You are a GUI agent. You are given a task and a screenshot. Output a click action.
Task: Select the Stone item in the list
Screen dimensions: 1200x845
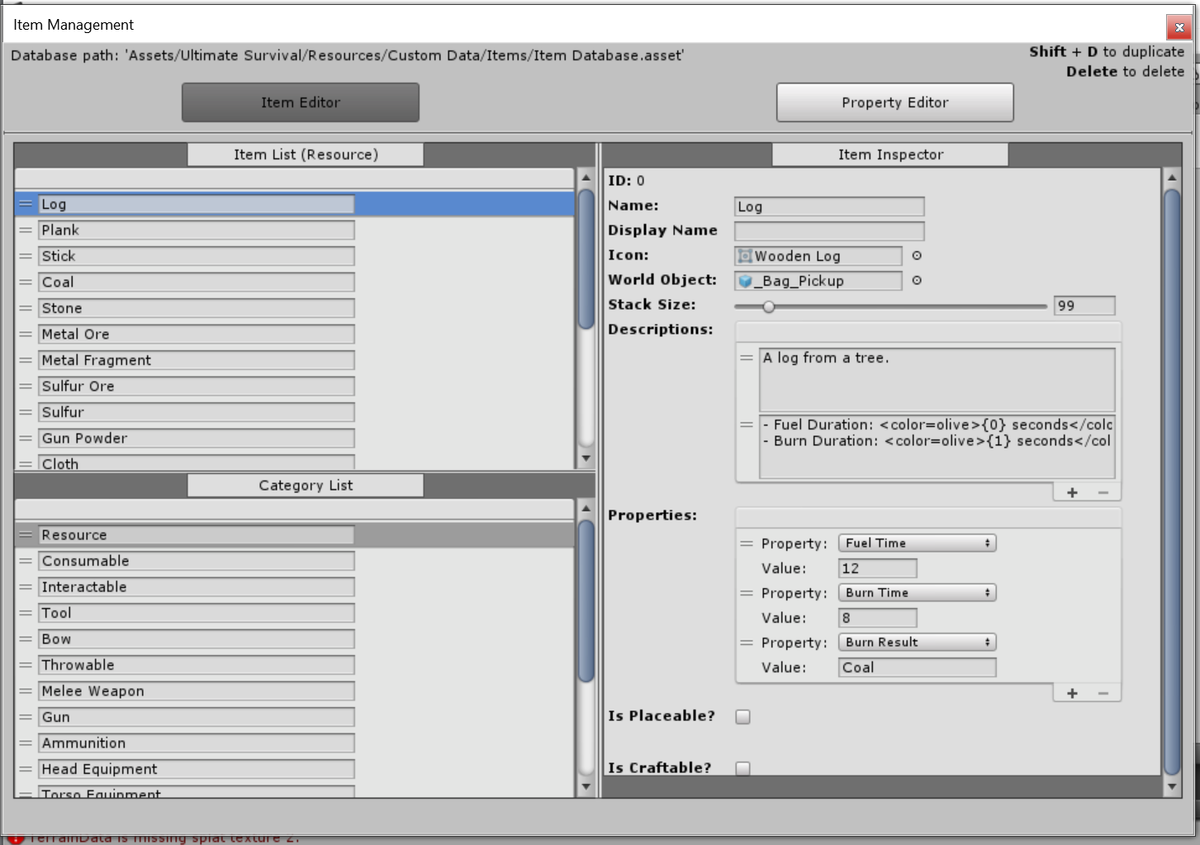(196, 308)
